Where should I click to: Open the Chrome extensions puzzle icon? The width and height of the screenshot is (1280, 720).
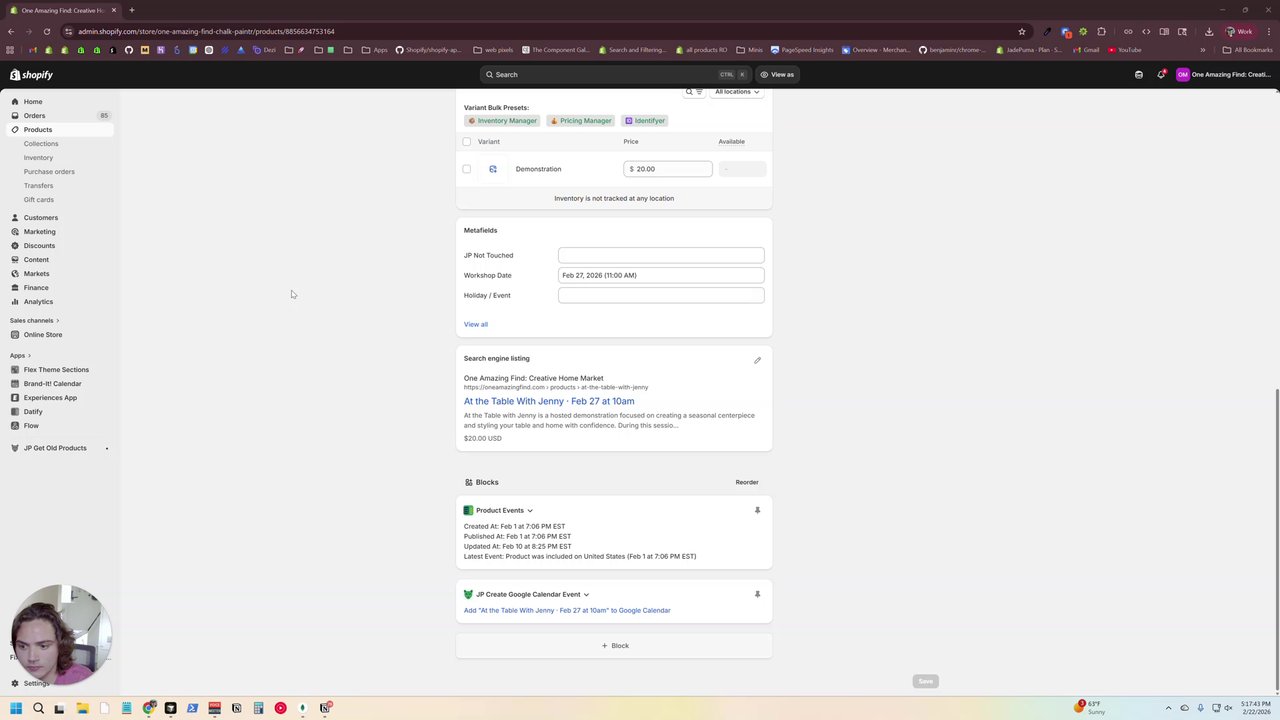coord(1101,31)
